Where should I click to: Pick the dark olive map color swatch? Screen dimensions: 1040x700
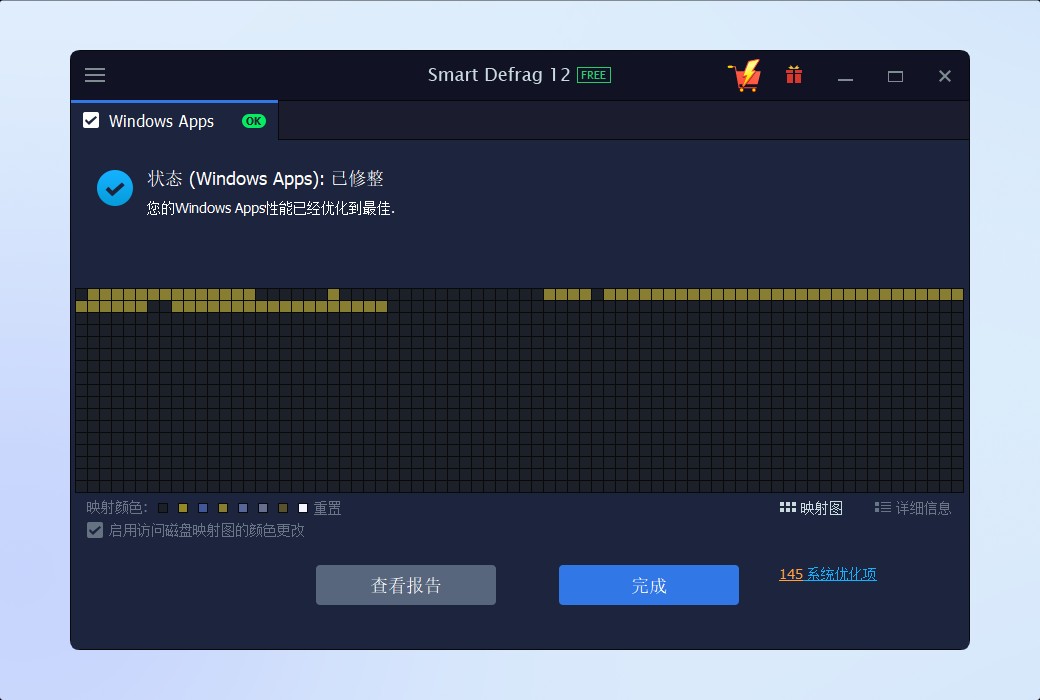pos(283,508)
